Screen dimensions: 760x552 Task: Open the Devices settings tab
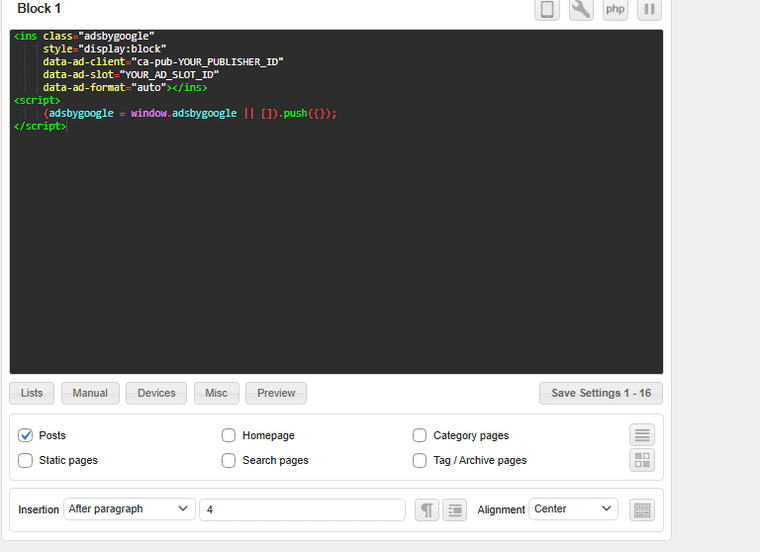click(x=157, y=393)
